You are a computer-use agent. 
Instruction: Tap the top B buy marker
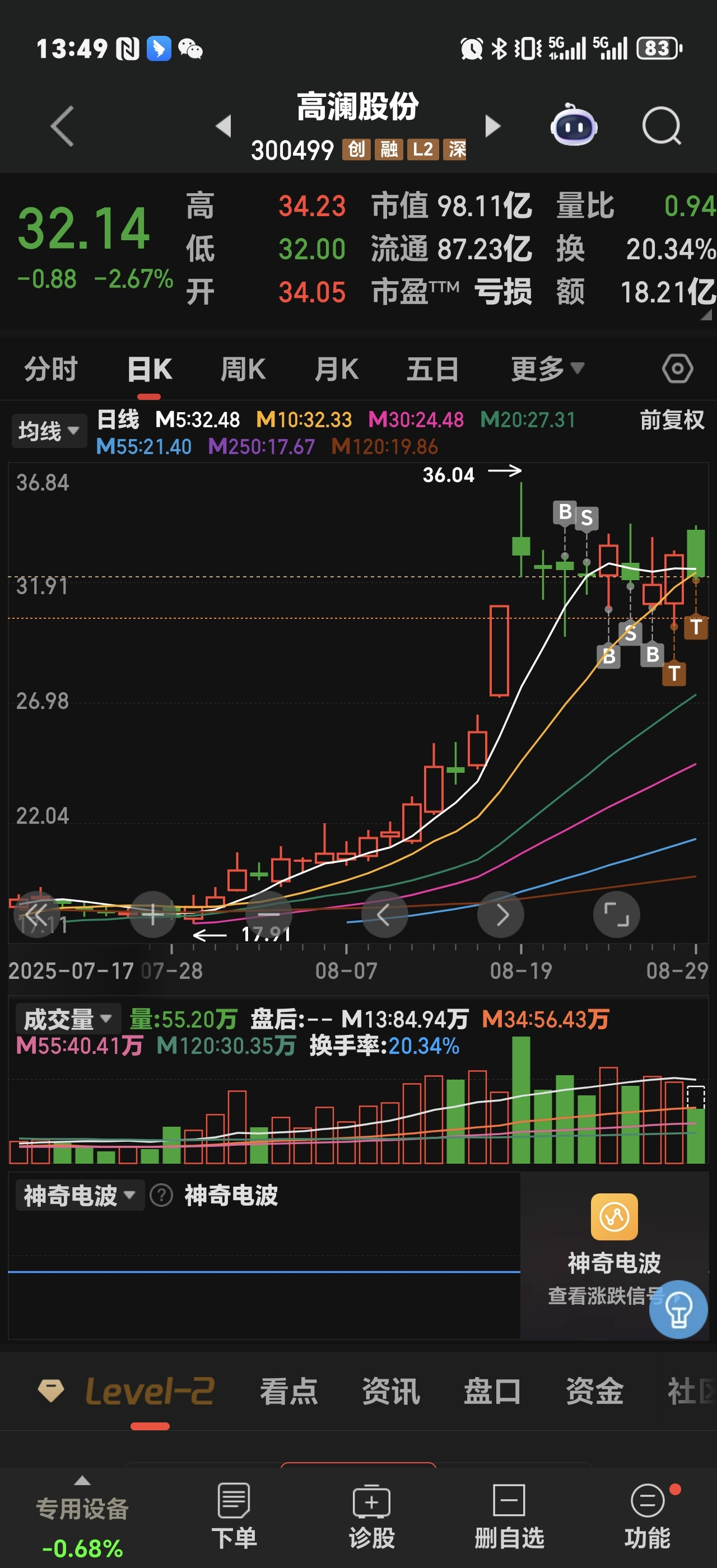(x=565, y=512)
